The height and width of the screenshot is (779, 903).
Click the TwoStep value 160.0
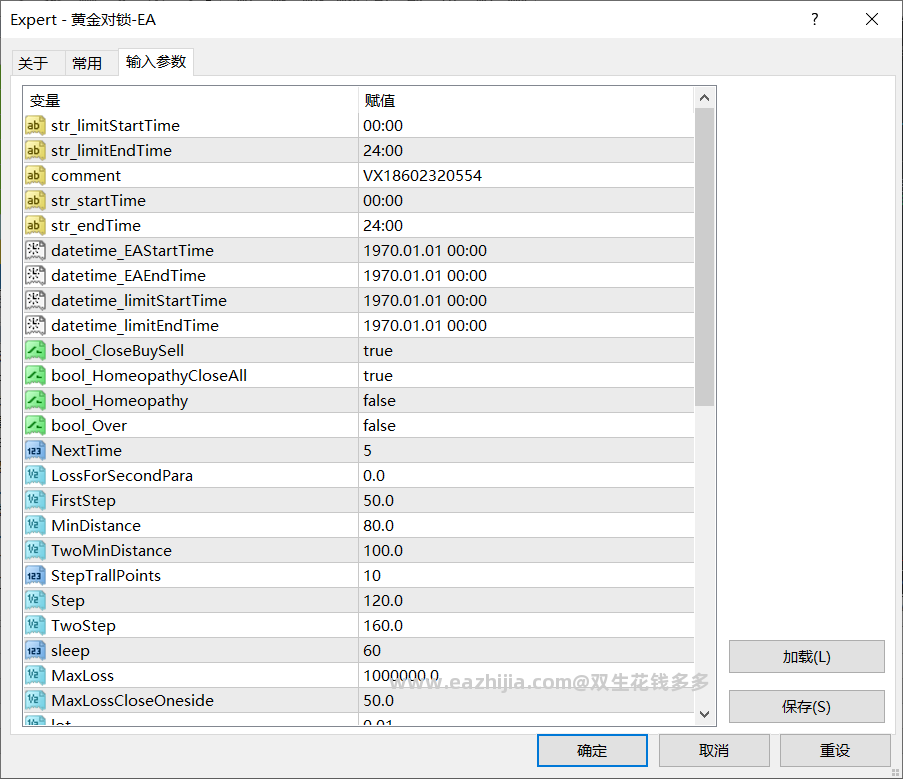point(383,625)
